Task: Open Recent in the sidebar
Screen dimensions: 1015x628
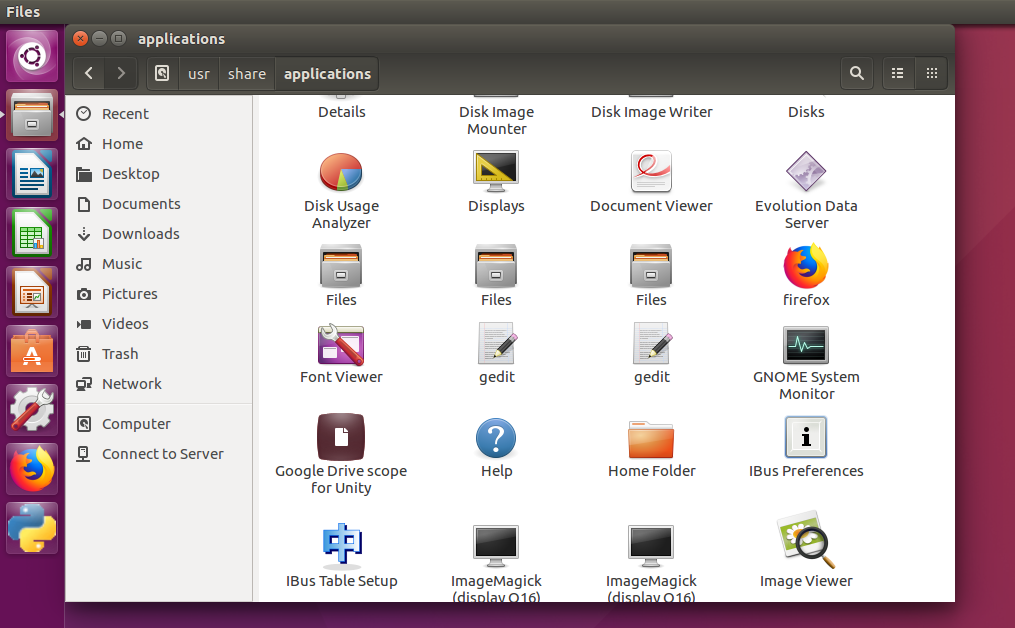Action: tap(159, 114)
